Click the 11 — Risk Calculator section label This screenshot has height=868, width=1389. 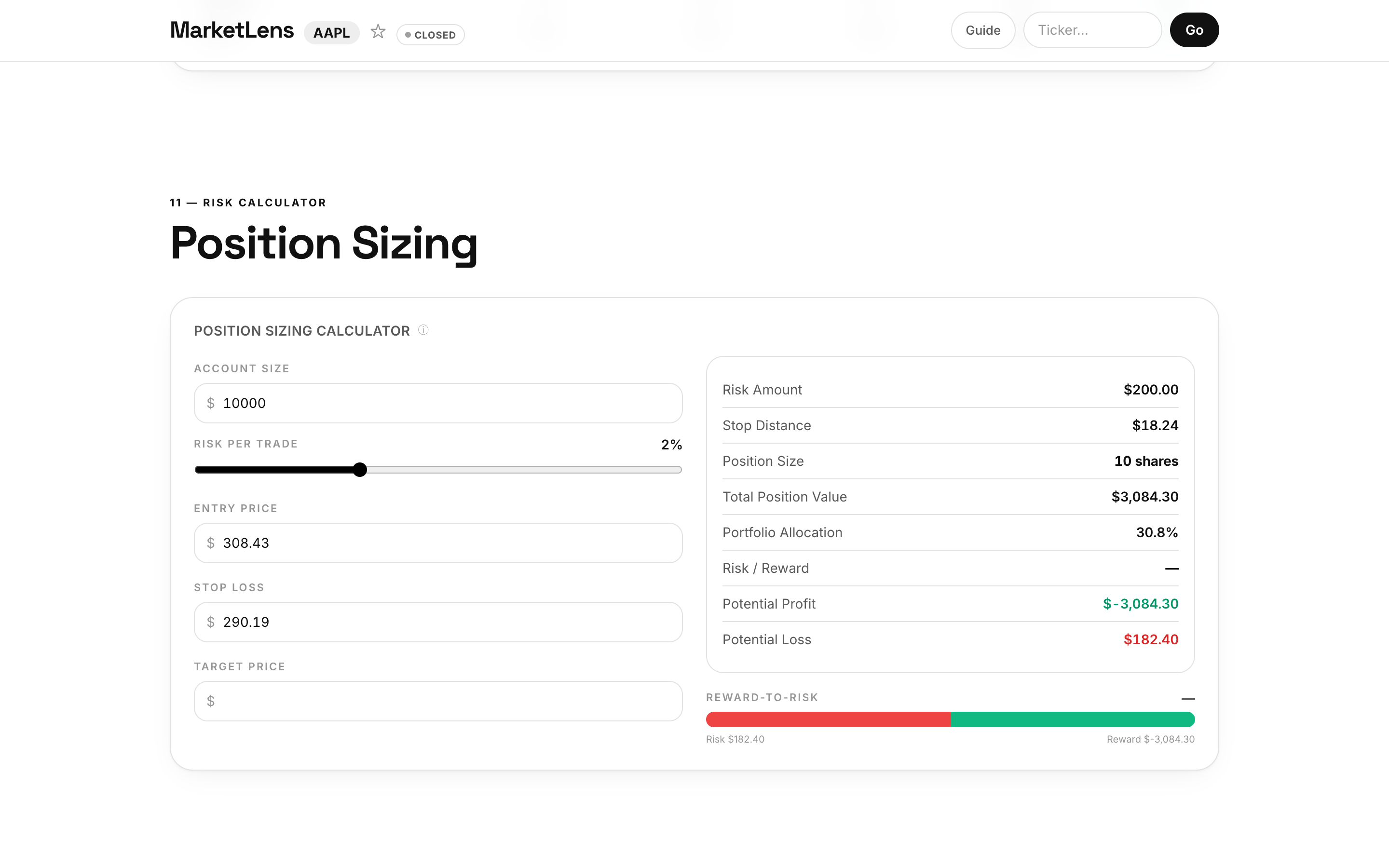coord(248,203)
